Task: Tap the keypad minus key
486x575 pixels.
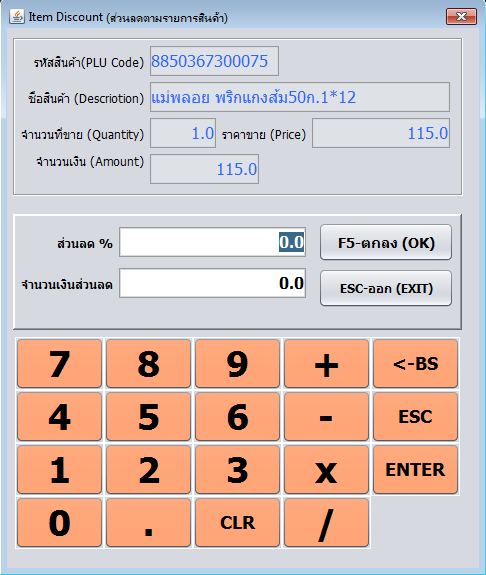Action: [x=326, y=417]
